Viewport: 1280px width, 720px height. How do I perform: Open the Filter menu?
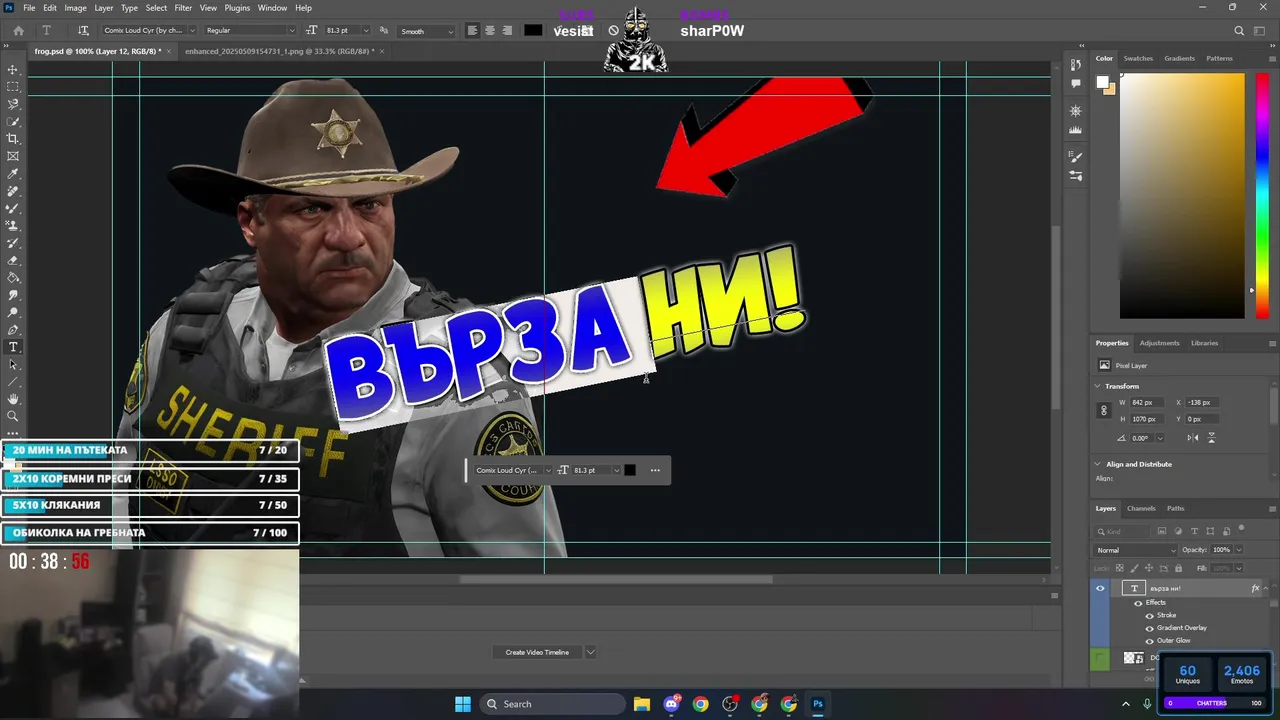pos(183,8)
